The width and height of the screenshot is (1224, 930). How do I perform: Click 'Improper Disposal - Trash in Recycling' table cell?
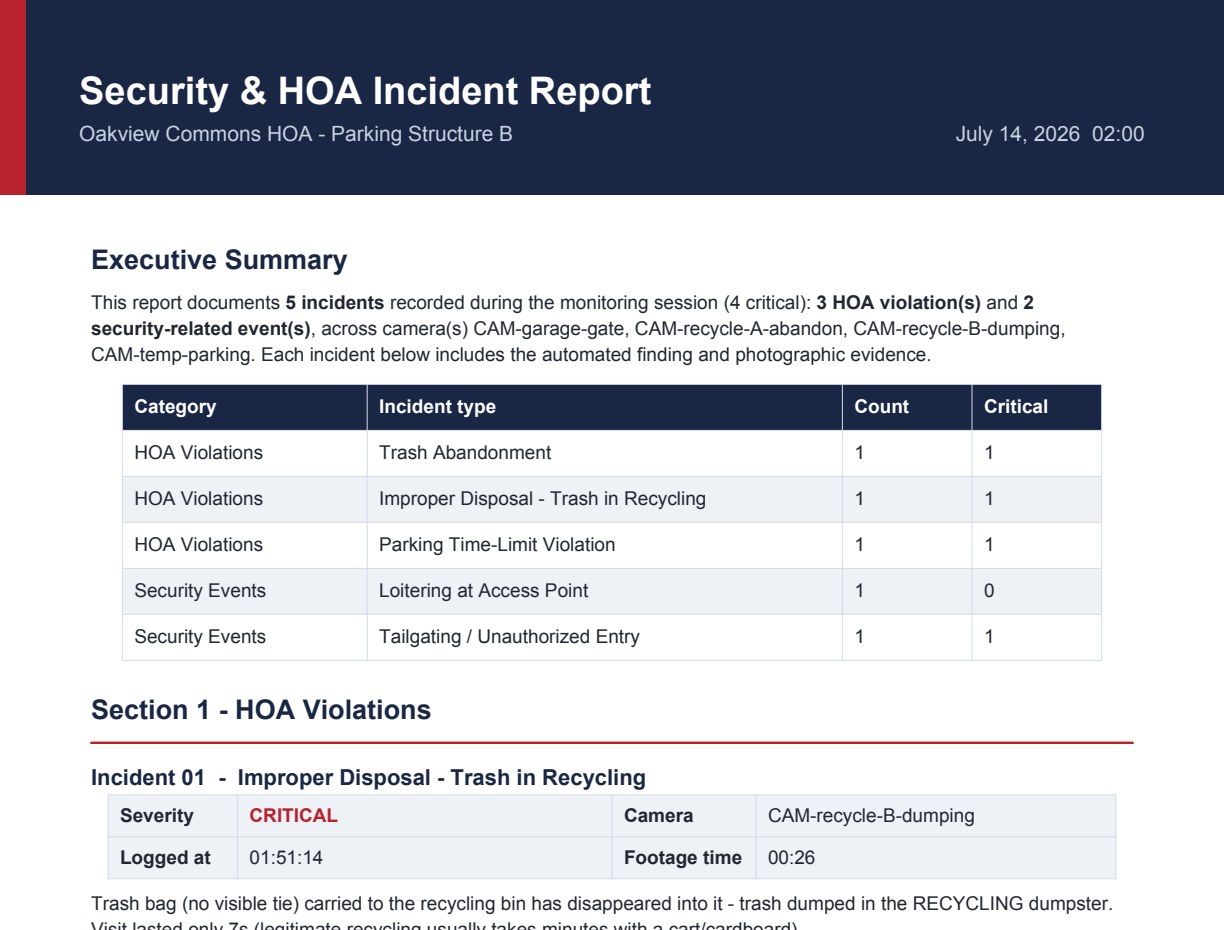[604, 499]
